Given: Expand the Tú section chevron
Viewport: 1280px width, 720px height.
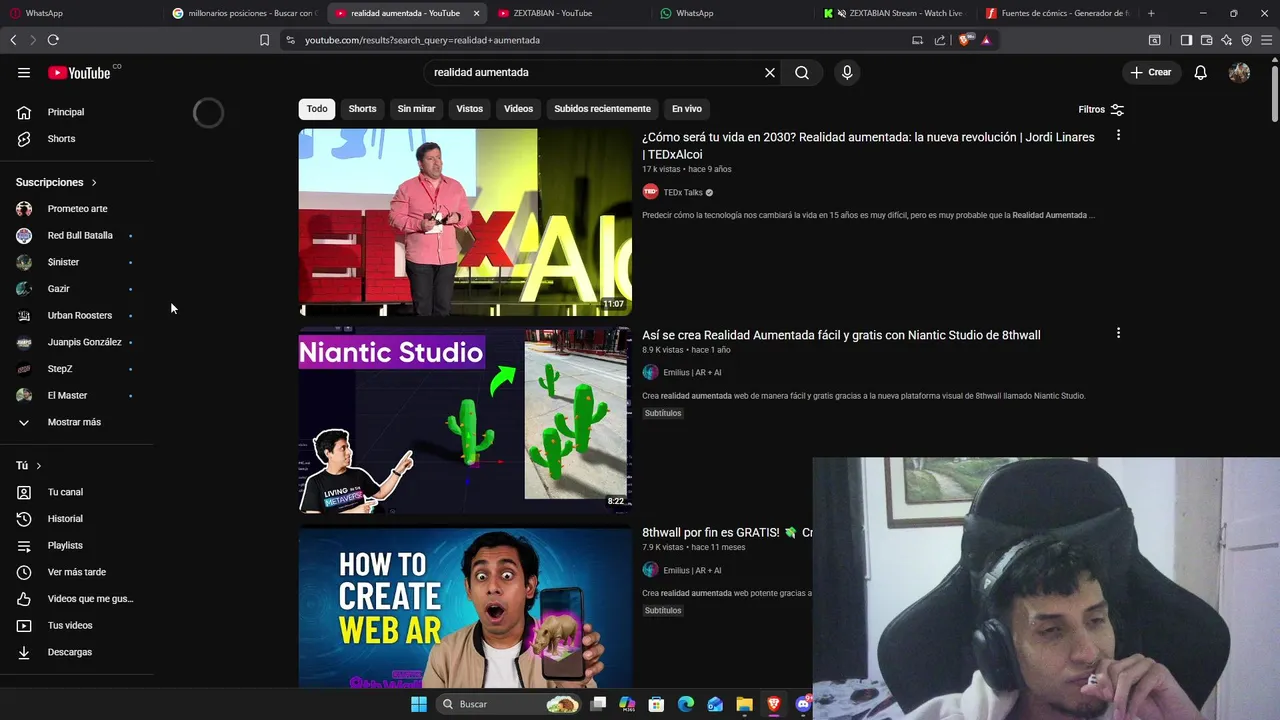Looking at the screenshot, I should tap(39, 466).
